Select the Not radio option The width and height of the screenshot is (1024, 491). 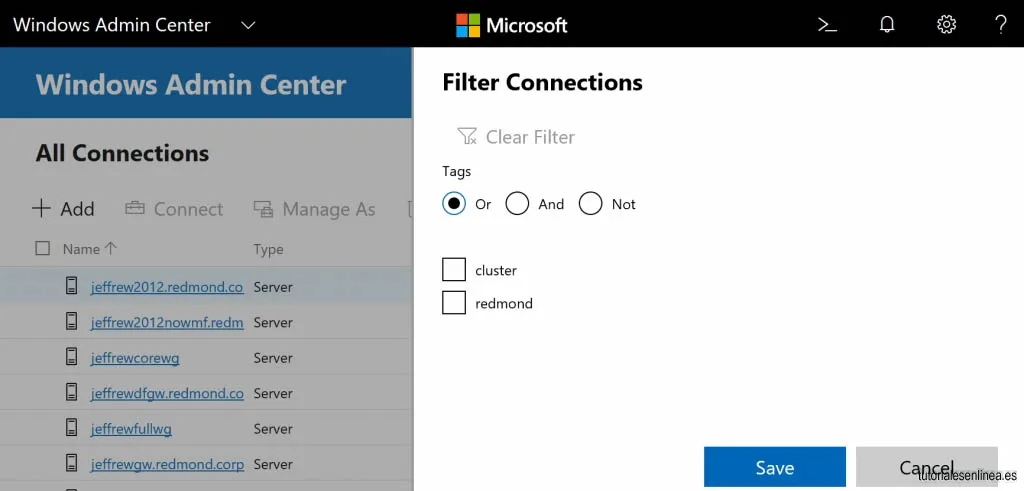pyautogui.click(x=590, y=204)
